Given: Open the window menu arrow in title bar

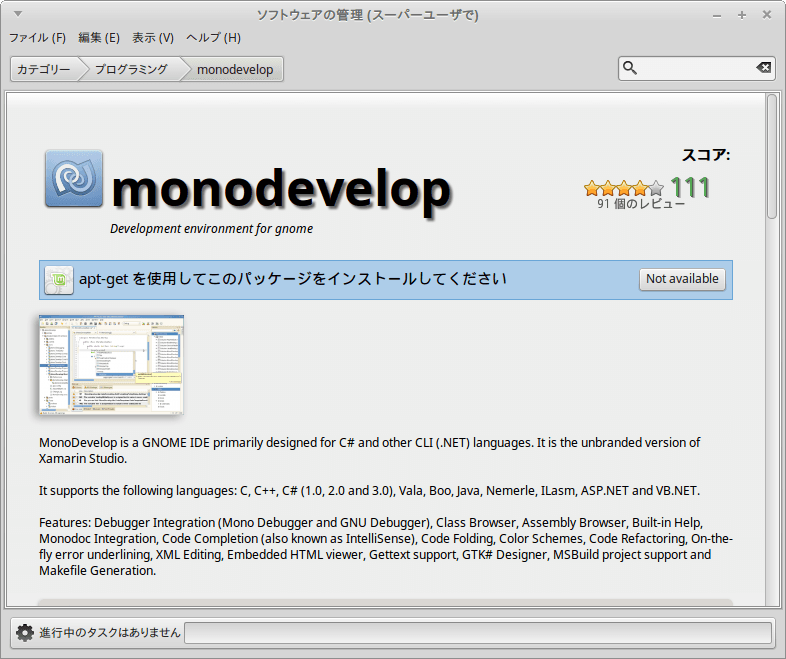Looking at the screenshot, I should 18,14.
